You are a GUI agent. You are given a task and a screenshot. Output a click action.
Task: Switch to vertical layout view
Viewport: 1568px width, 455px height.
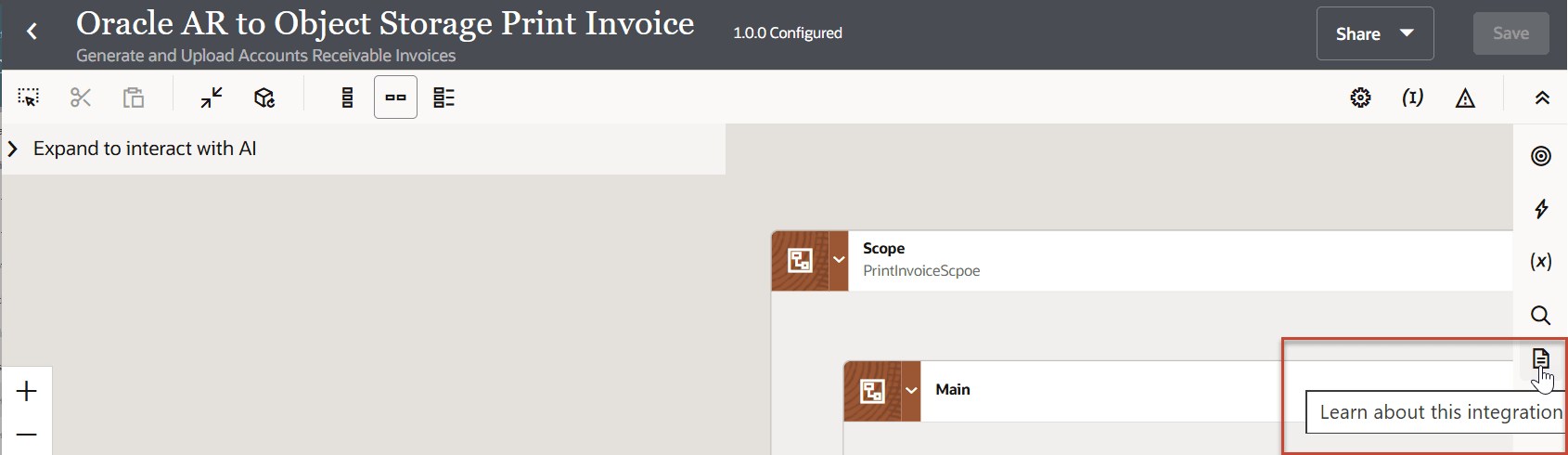pyautogui.click(x=348, y=97)
